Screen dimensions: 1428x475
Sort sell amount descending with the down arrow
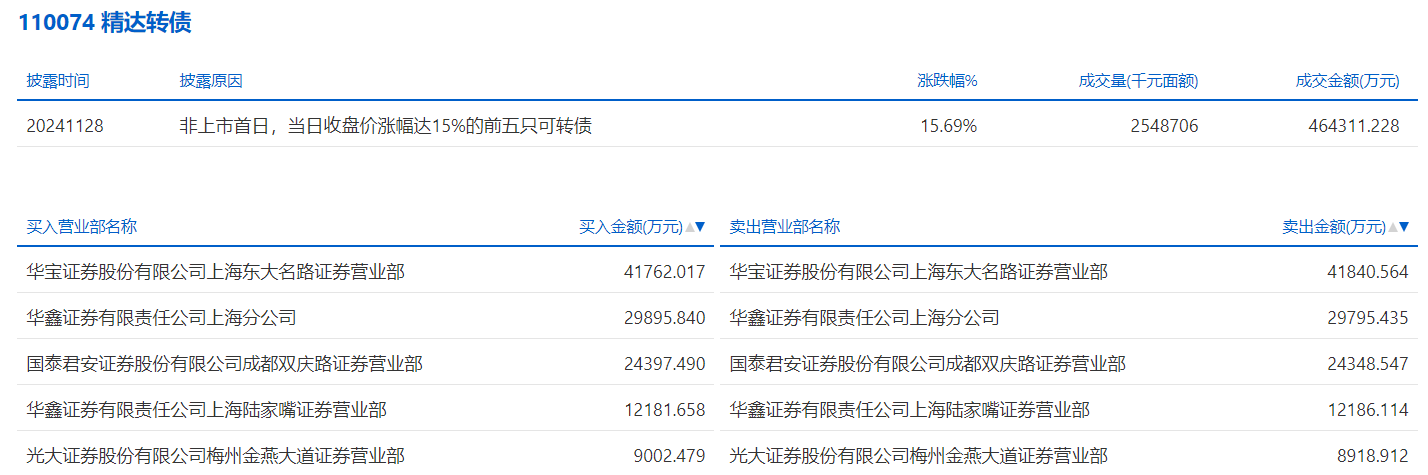(x=1404, y=227)
